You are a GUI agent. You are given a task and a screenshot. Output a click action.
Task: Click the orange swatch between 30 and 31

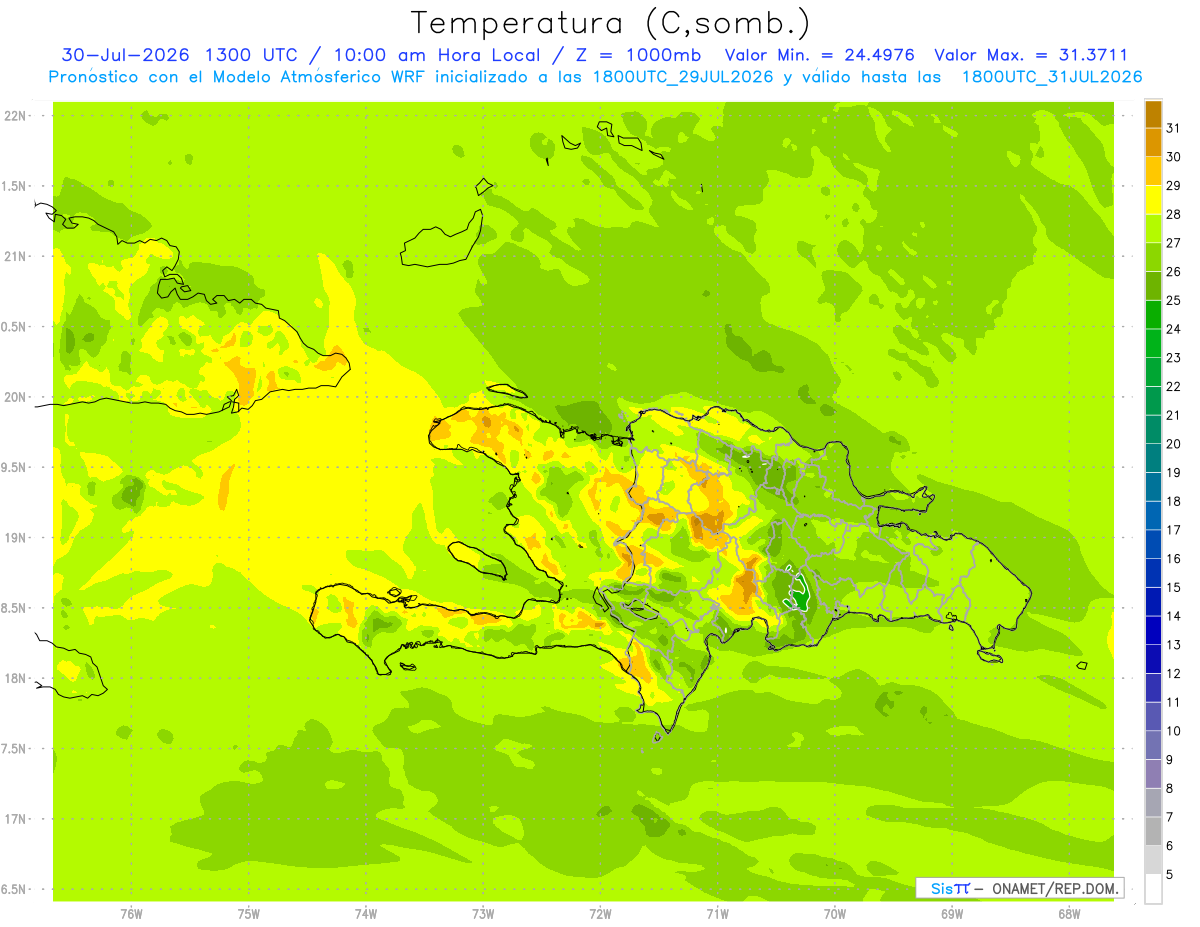coord(1153,142)
